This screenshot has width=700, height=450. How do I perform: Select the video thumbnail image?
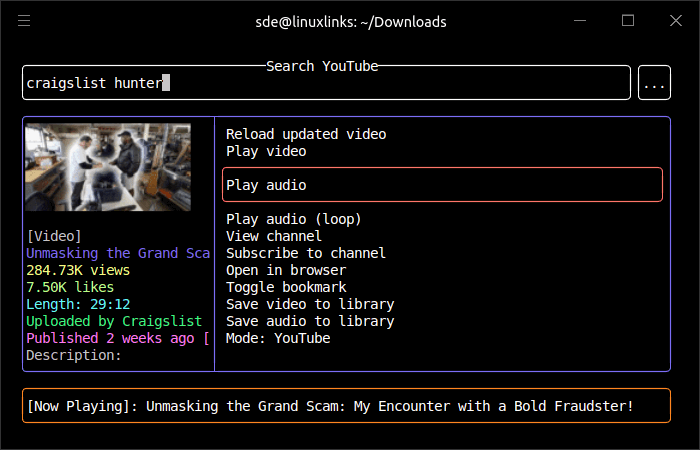(108, 167)
